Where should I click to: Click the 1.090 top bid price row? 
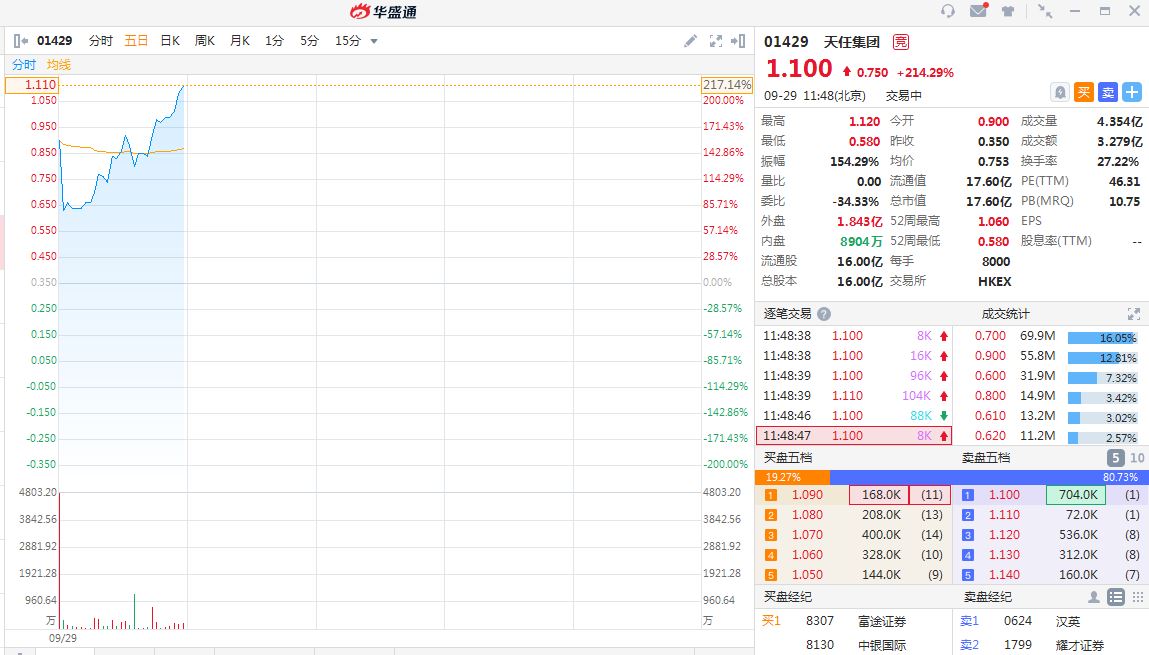tap(807, 495)
